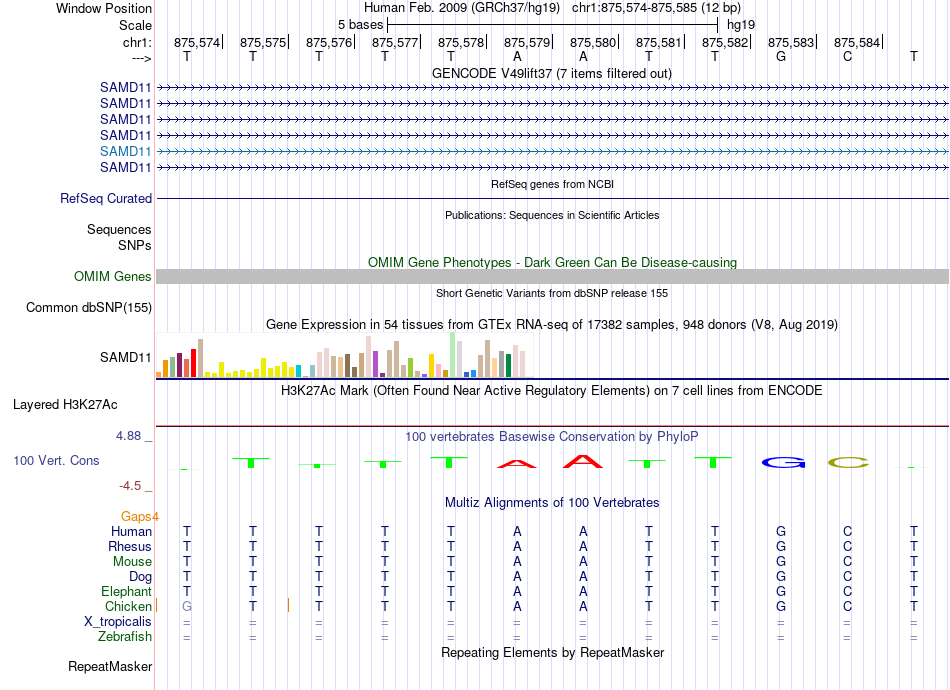Click the blue G in the PhyloP conservation logo

pyautogui.click(x=783, y=463)
